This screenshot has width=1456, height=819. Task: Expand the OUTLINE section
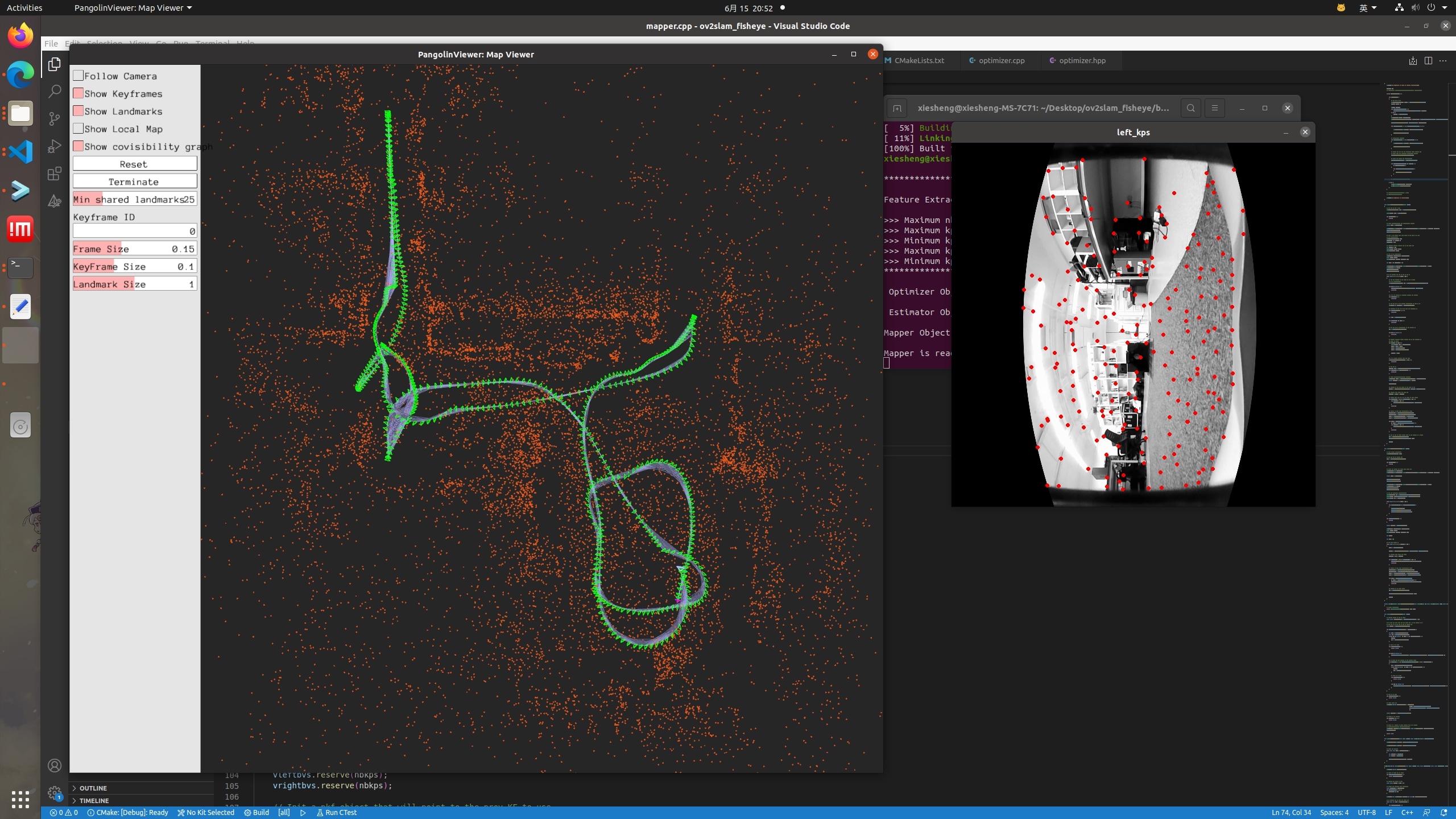[x=93, y=788]
